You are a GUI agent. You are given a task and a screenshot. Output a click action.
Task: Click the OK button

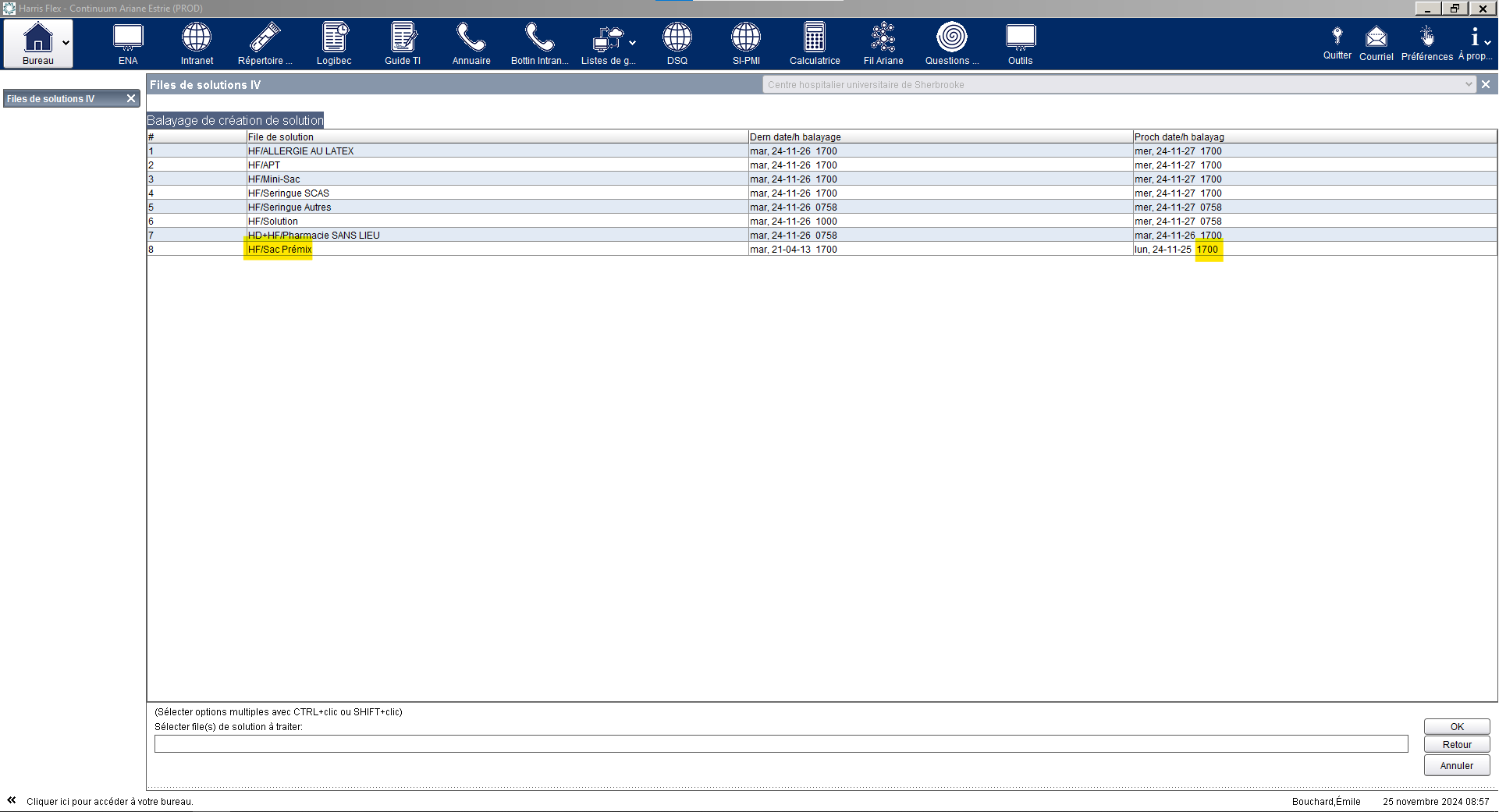click(1456, 726)
